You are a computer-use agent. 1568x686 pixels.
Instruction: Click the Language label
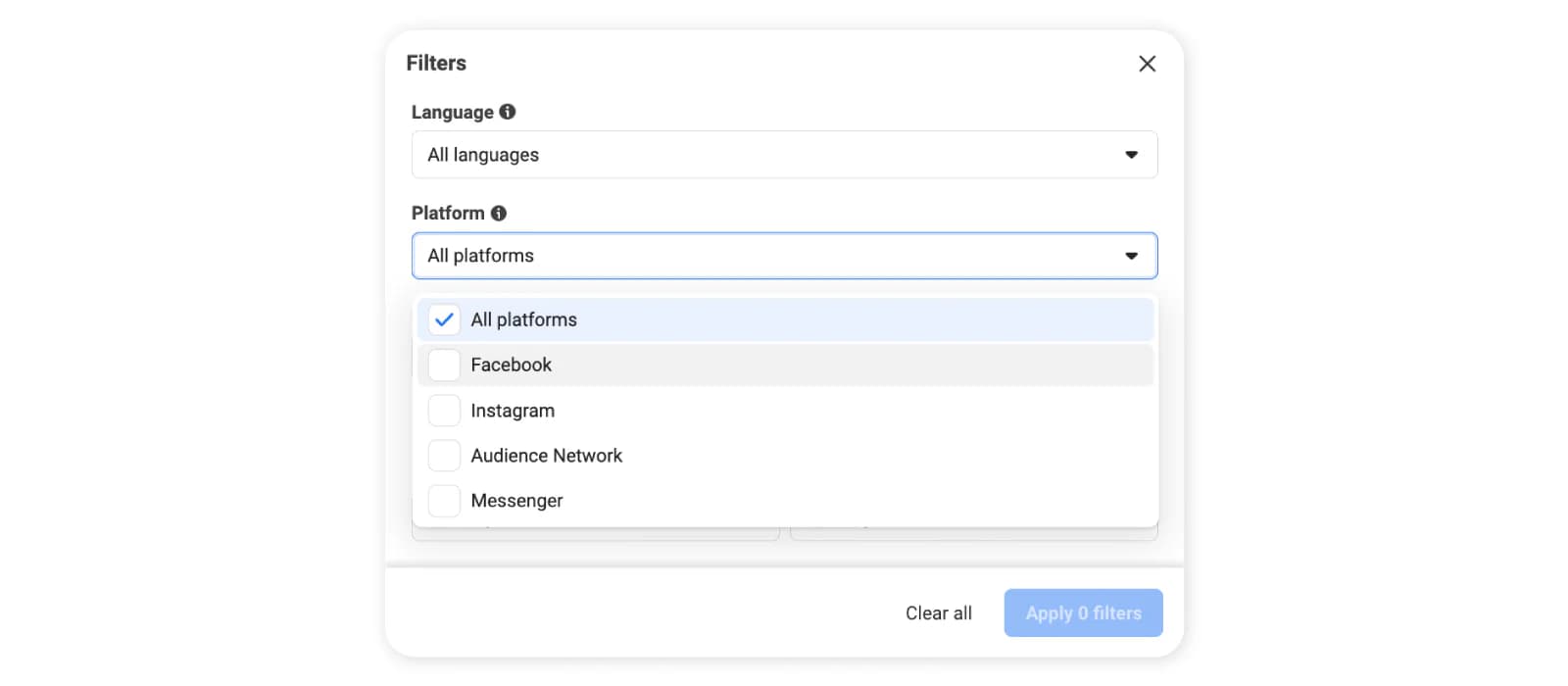pyautogui.click(x=453, y=112)
